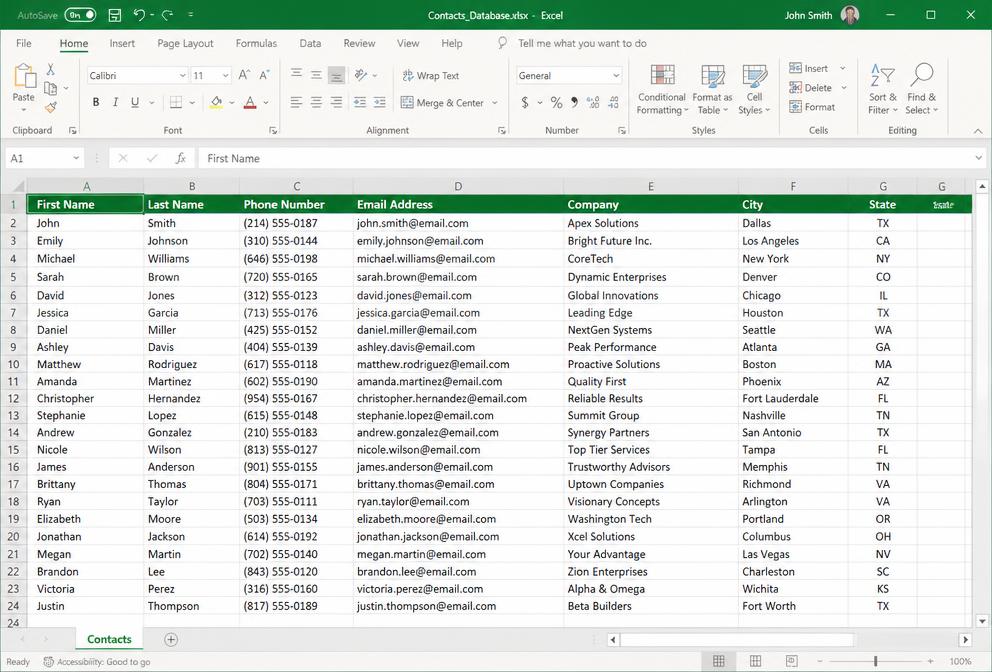Switch to the Review tab
This screenshot has width=992, height=672.
359,43
